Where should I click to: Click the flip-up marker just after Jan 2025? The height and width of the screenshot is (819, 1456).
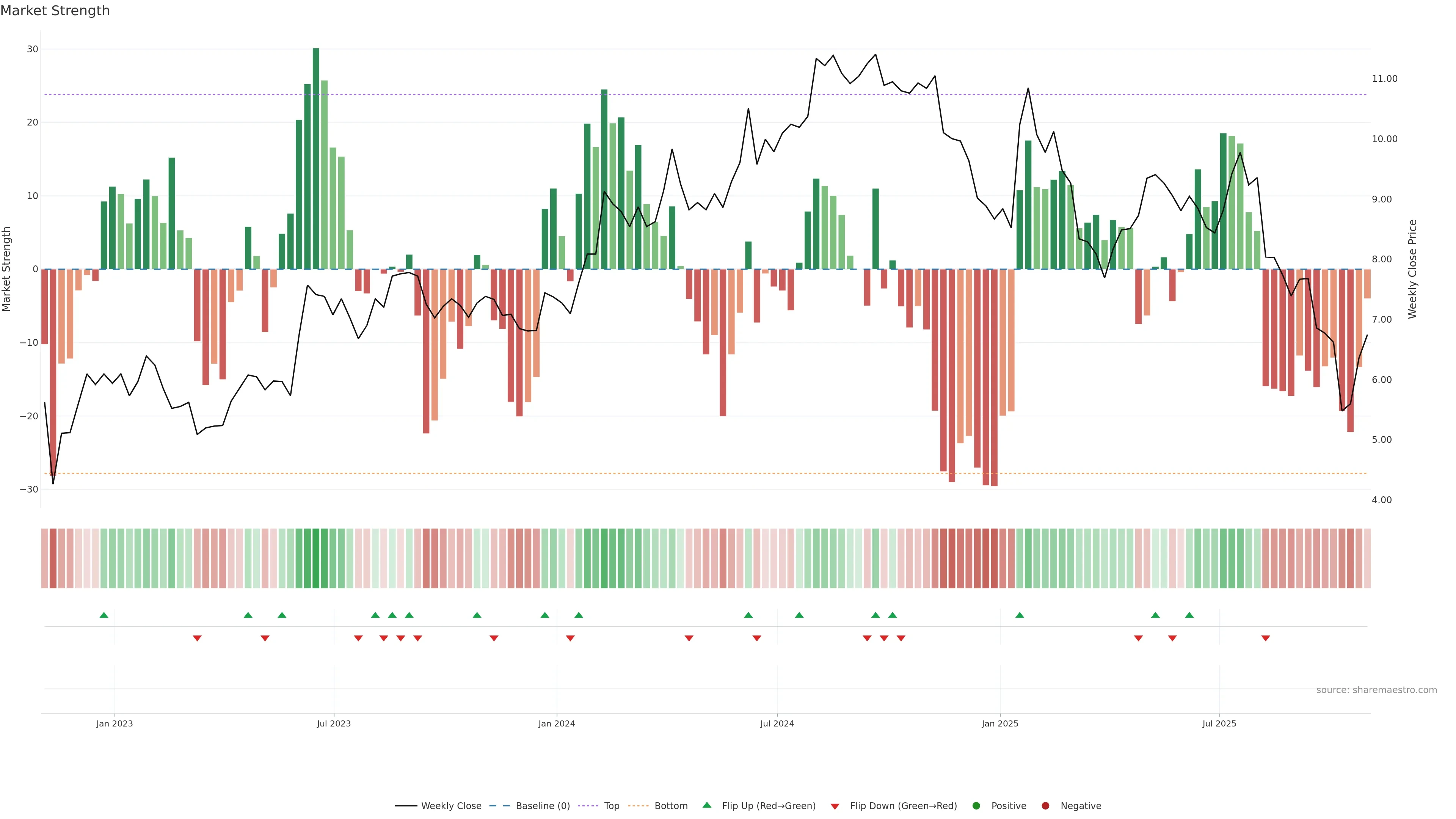(1020, 615)
